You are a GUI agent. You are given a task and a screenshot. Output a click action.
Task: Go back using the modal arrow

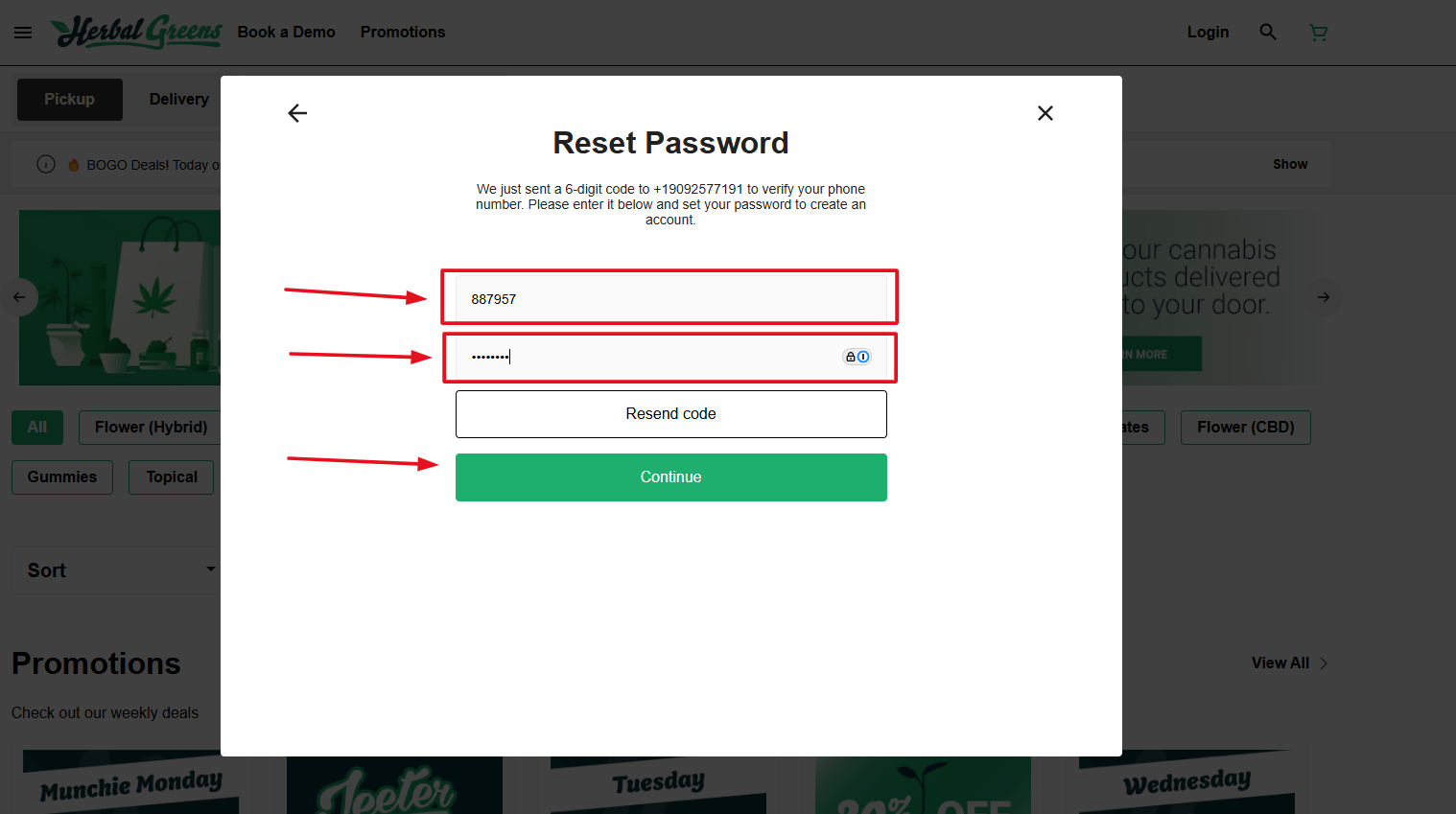pos(297,113)
